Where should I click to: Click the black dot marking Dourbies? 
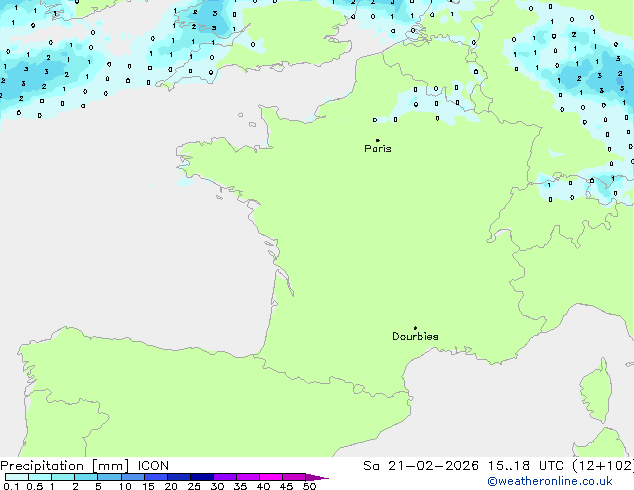415,328
